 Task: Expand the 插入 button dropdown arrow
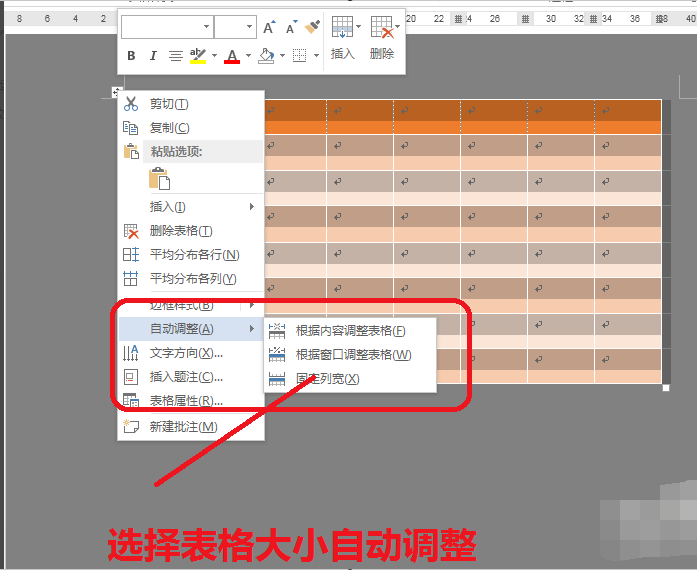click(x=358, y=27)
